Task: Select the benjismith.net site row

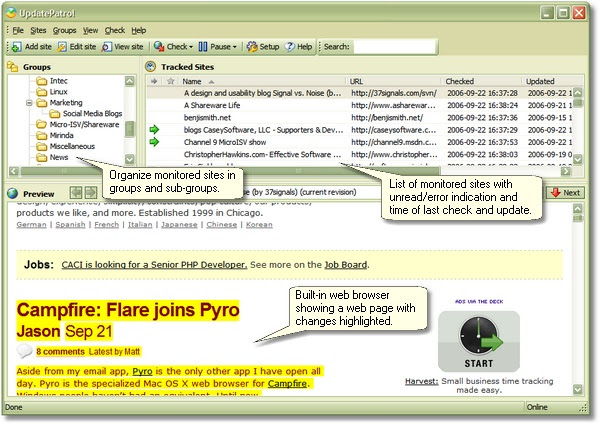Action: pos(360,117)
